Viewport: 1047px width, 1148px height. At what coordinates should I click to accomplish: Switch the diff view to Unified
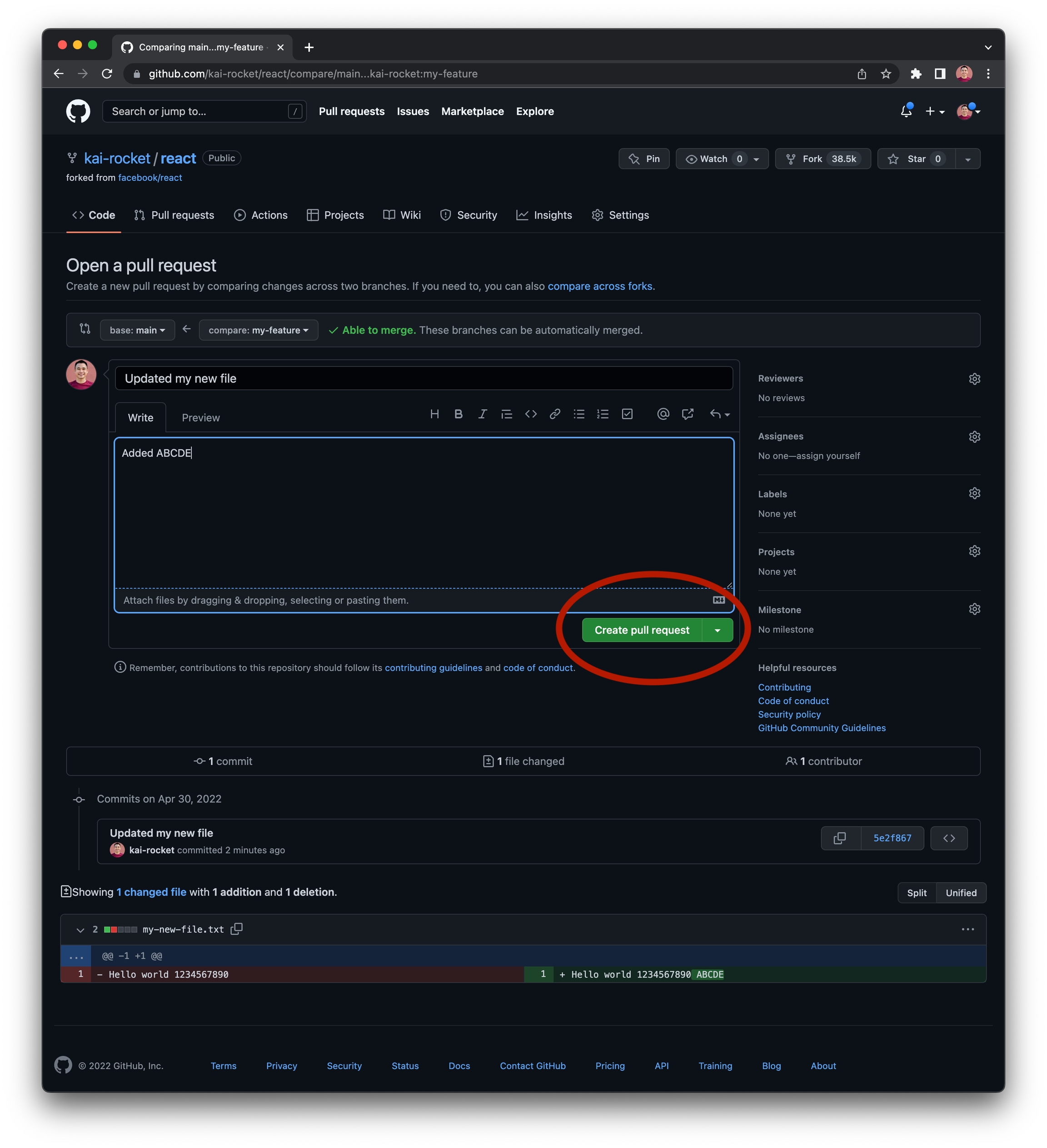pyautogui.click(x=960, y=892)
